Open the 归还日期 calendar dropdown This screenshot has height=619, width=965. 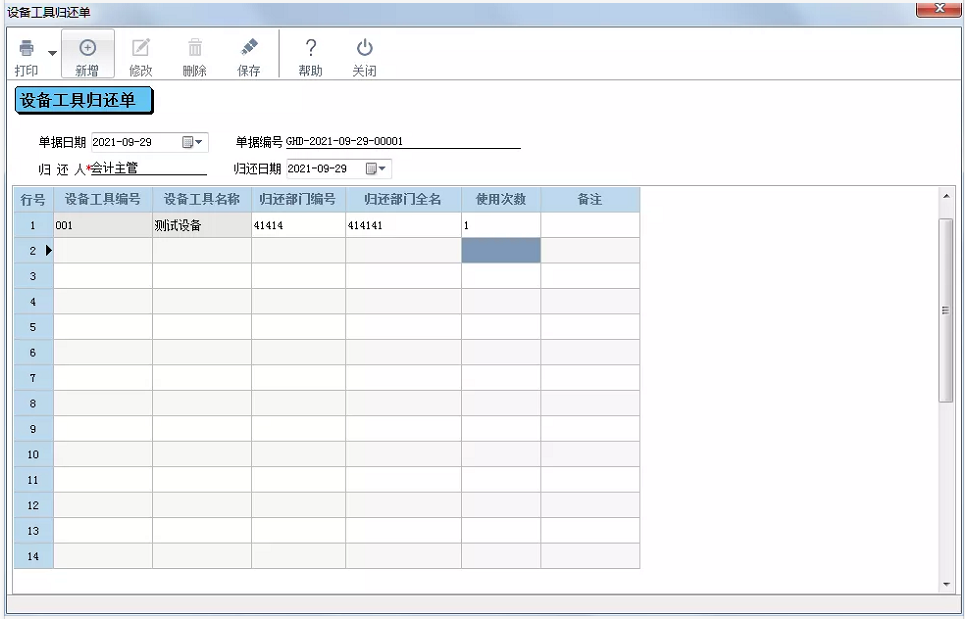click(376, 169)
